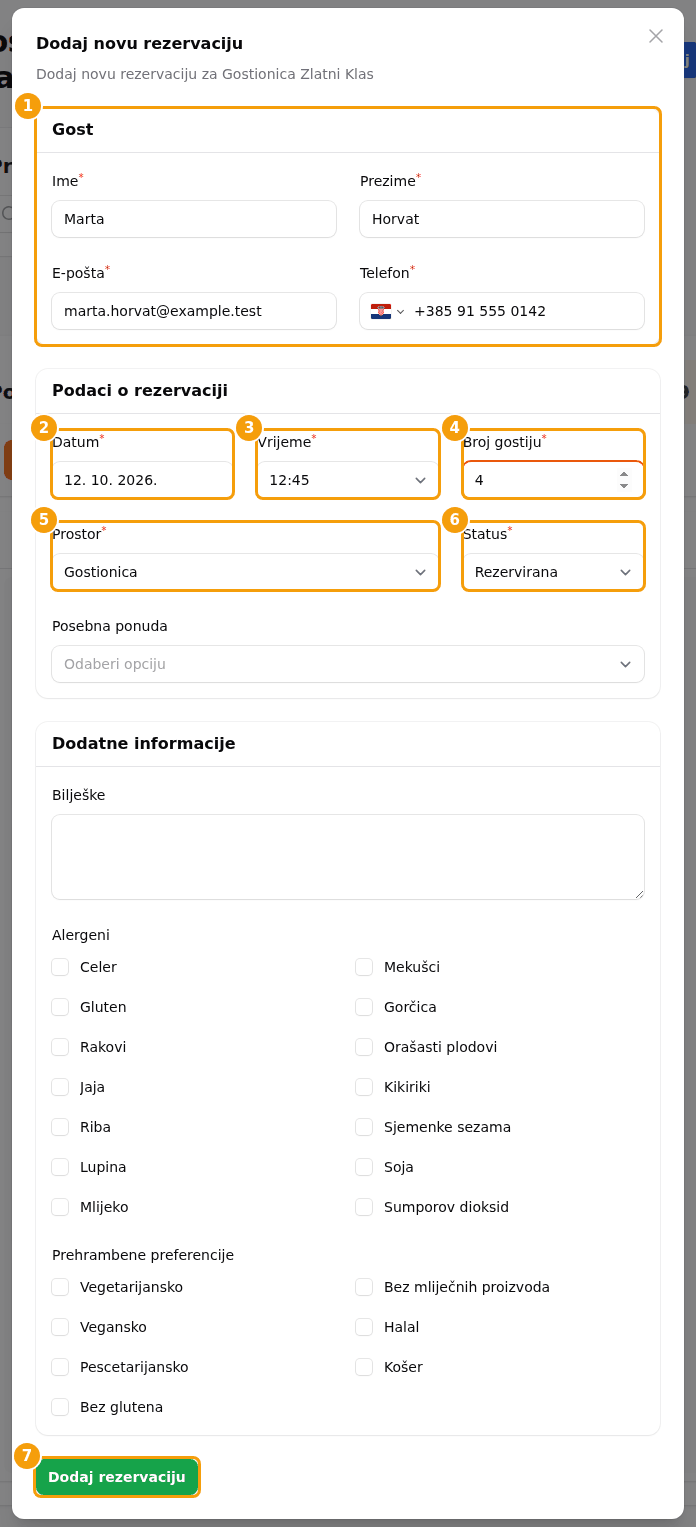696x1527 pixels.
Task: Click the E-pošta email input field
Action: [x=194, y=311]
